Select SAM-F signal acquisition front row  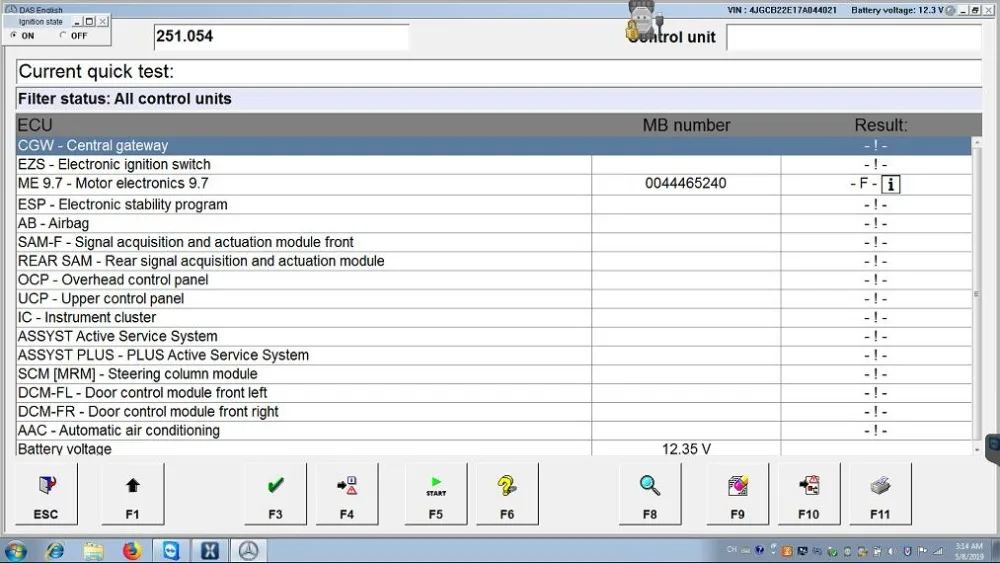[x=494, y=242]
